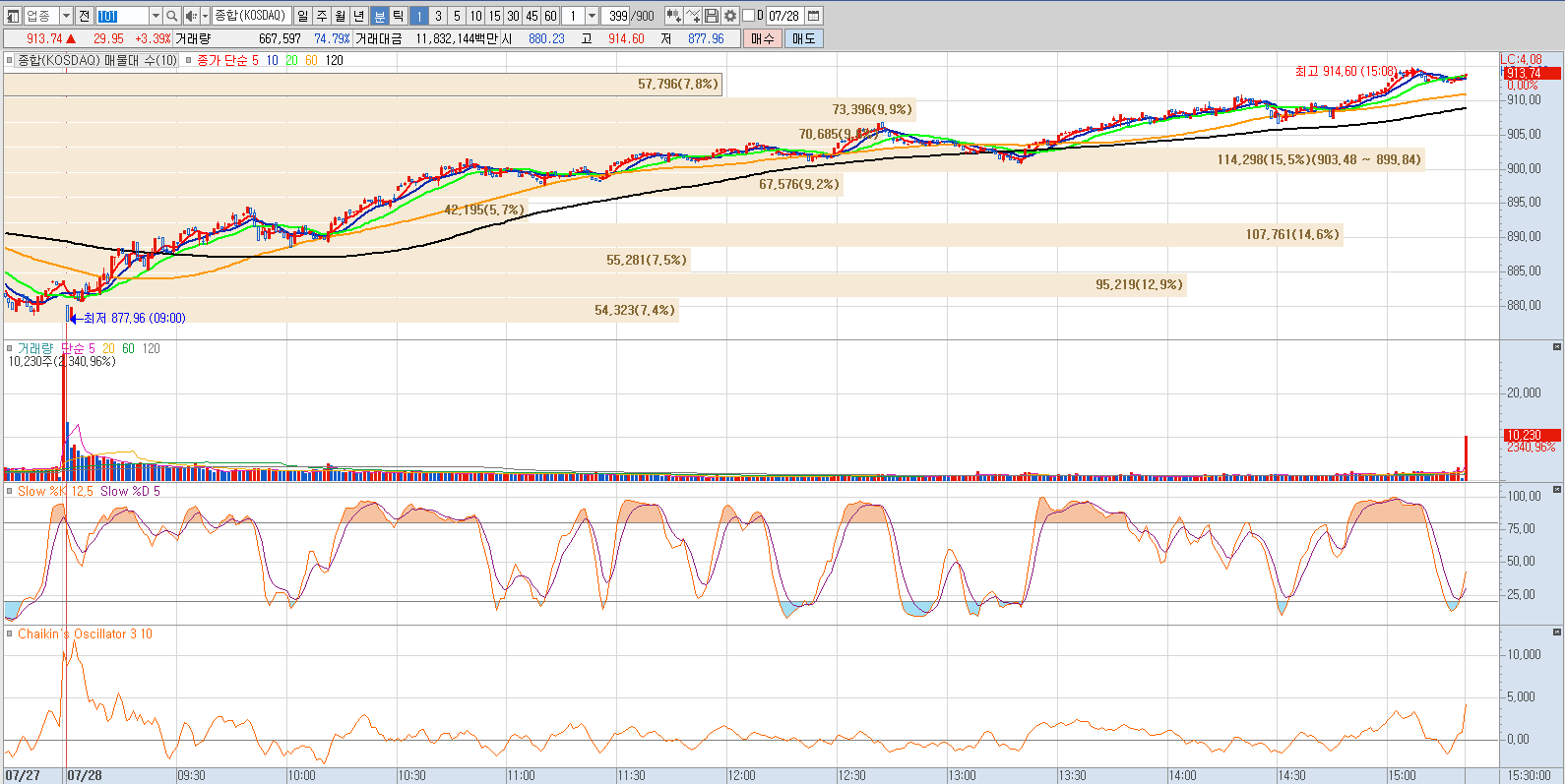Switch to weekly chart with 주

coord(322,16)
